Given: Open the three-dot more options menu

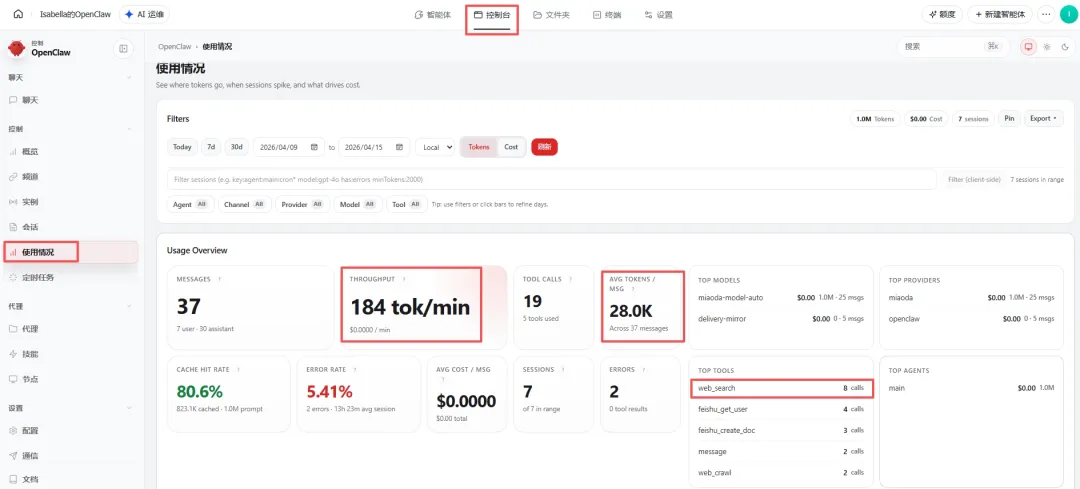Looking at the screenshot, I should click(x=1046, y=14).
